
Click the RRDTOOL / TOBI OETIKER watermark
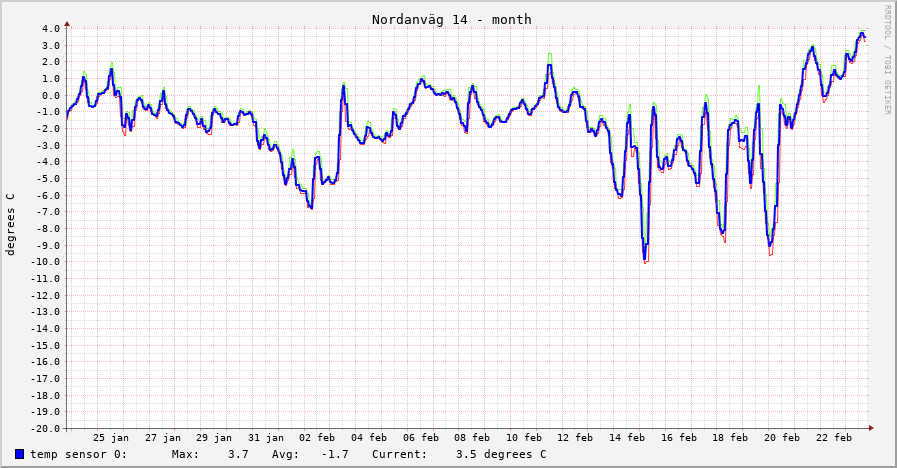pos(886,60)
